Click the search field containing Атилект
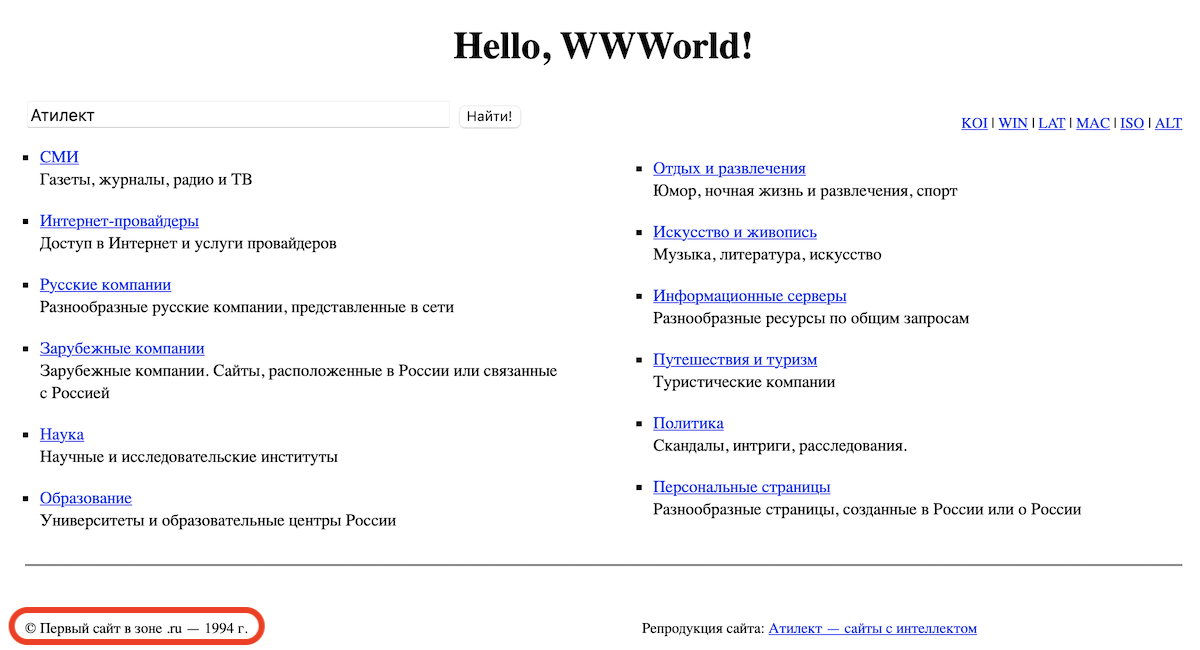 click(238, 115)
